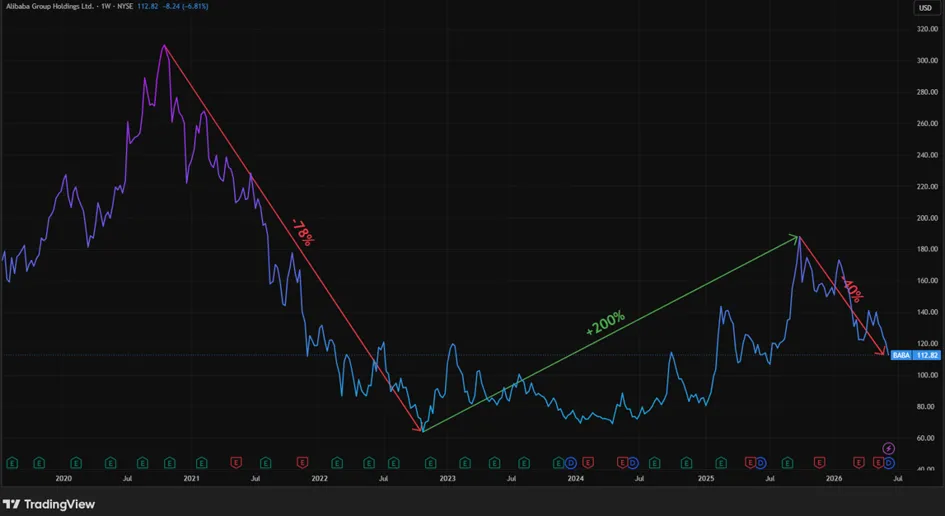Click the 1W interval label in the chart legend
The image size is (945, 516).
pyautogui.click(x=106, y=7)
